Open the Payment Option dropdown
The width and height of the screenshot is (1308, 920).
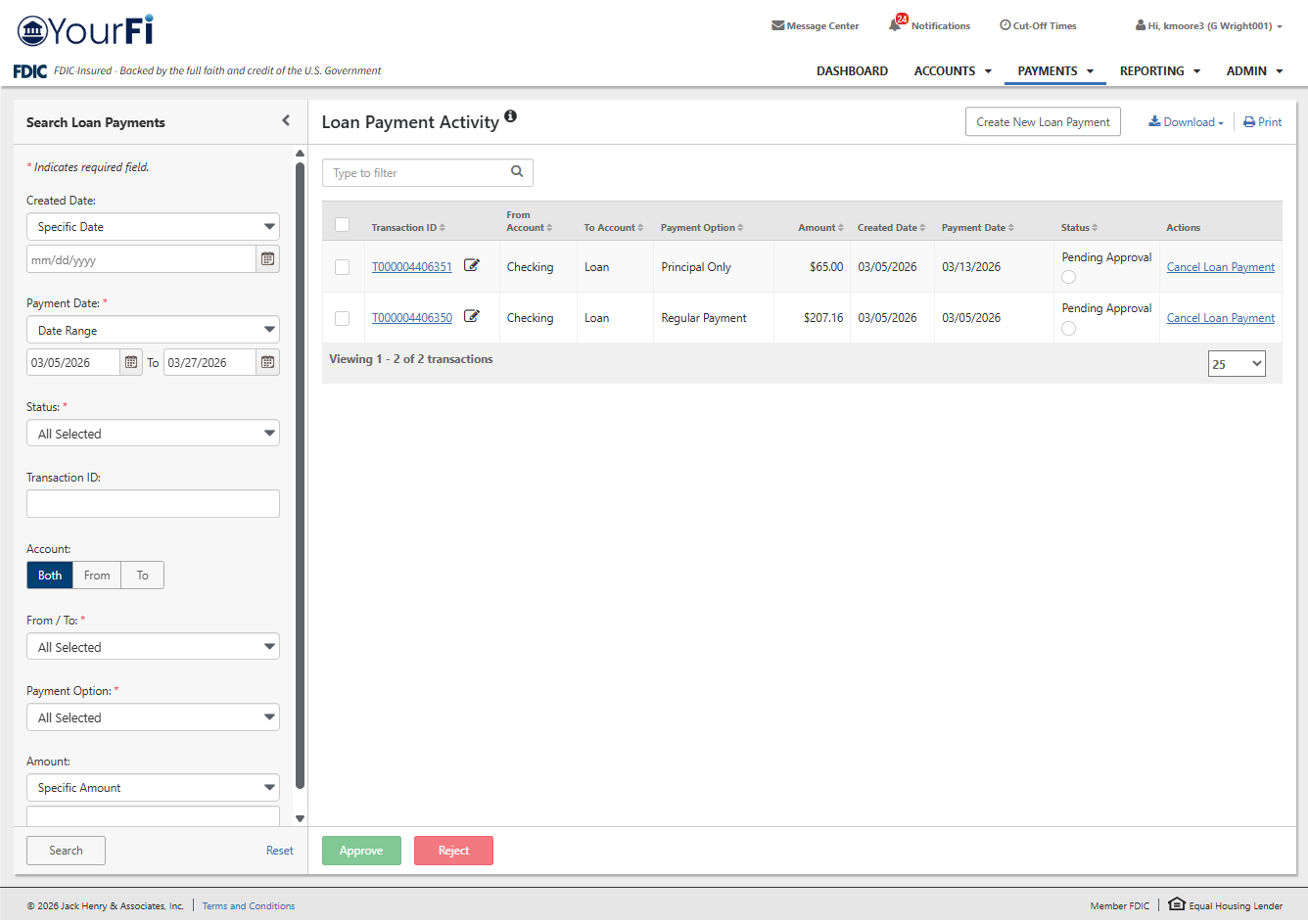pos(153,717)
